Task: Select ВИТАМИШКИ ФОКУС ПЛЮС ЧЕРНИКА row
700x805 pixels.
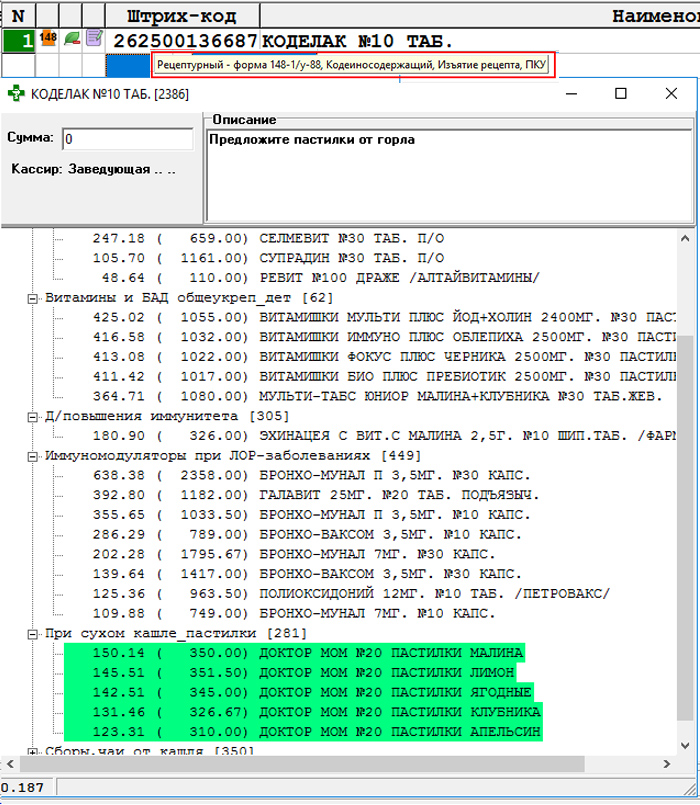Action: pos(384,357)
